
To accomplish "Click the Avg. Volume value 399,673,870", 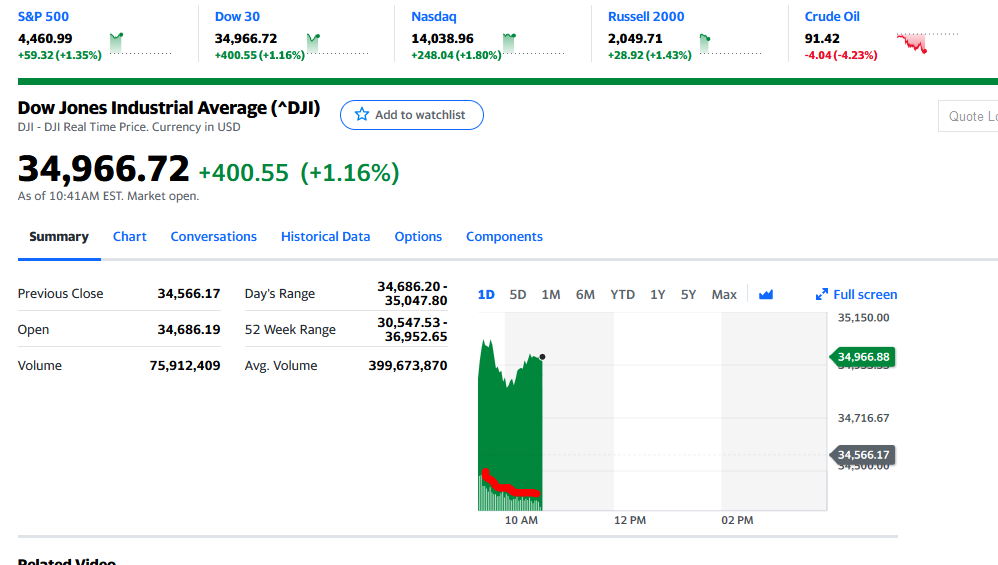I will [408, 366].
